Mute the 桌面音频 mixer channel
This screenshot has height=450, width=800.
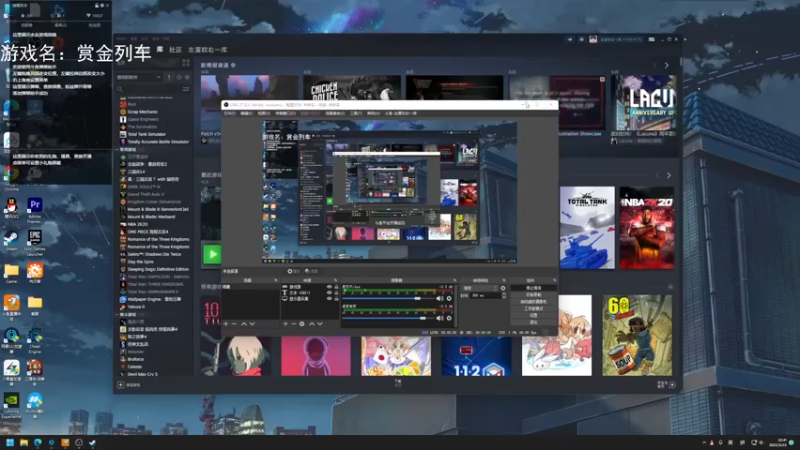click(x=440, y=318)
